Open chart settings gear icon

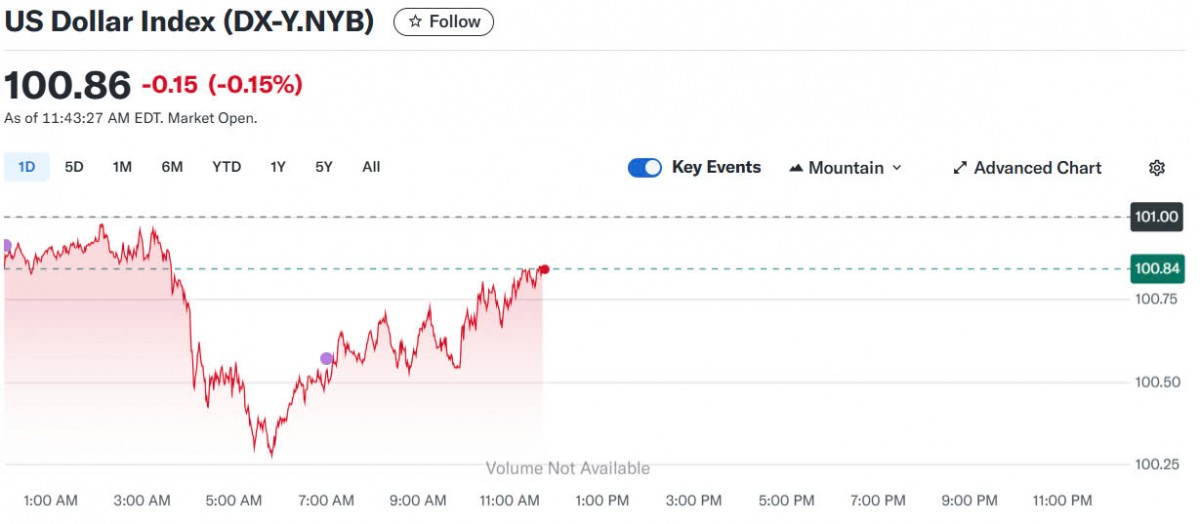click(1157, 168)
